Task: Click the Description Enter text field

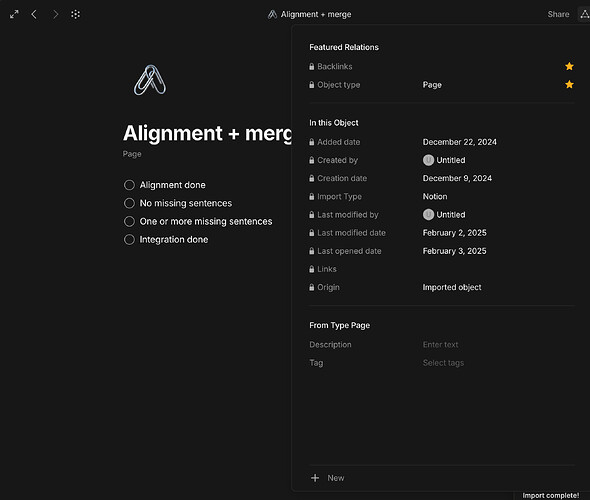Action: click(440, 345)
